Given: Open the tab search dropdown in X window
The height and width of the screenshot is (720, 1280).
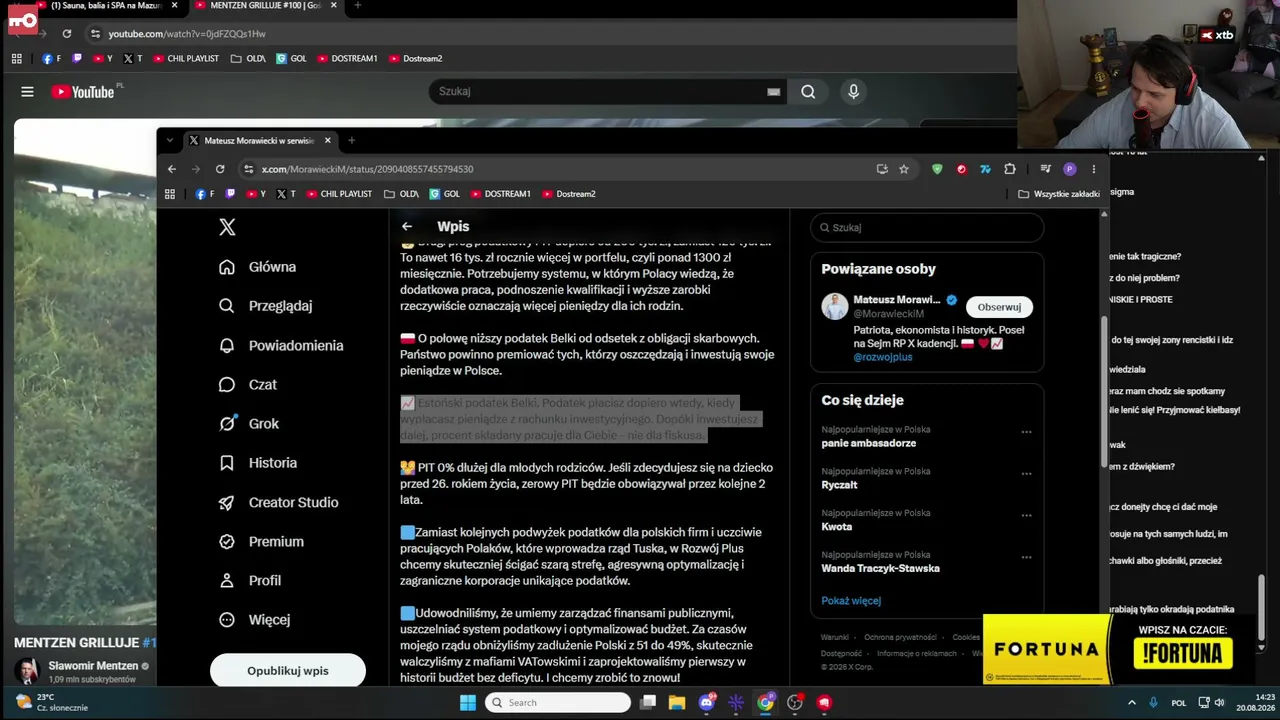Looking at the screenshot, I should tap(170, 140).
